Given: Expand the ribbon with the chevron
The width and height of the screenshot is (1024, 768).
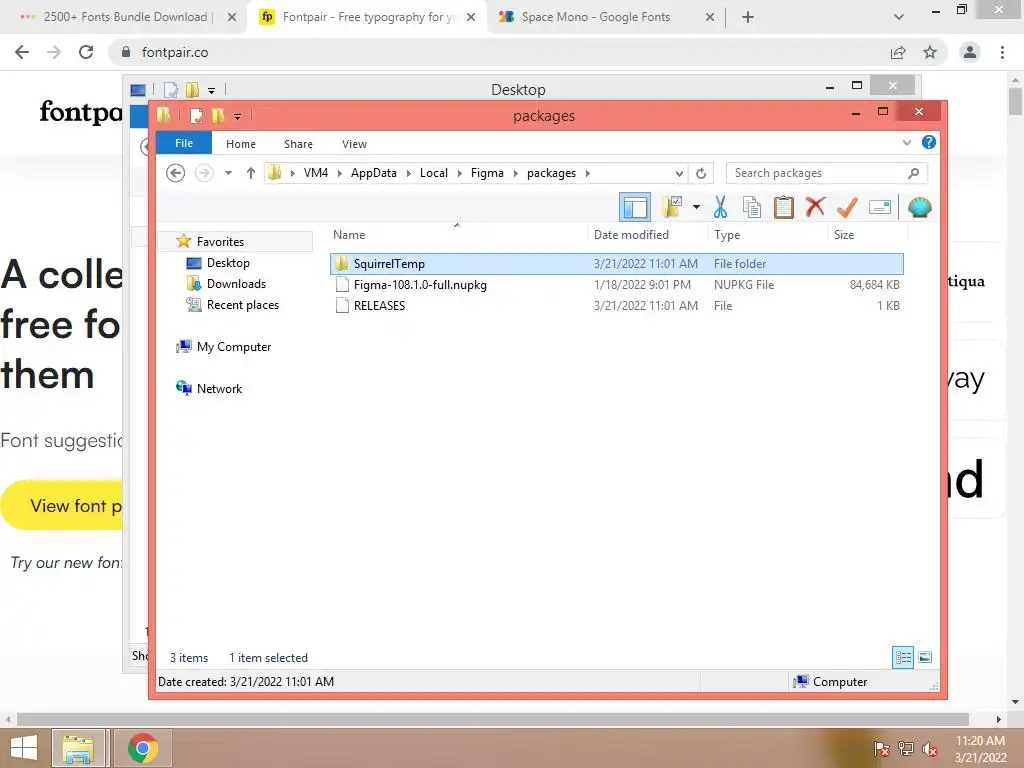Looking at the screenshot, I should [x=906, y=142].
